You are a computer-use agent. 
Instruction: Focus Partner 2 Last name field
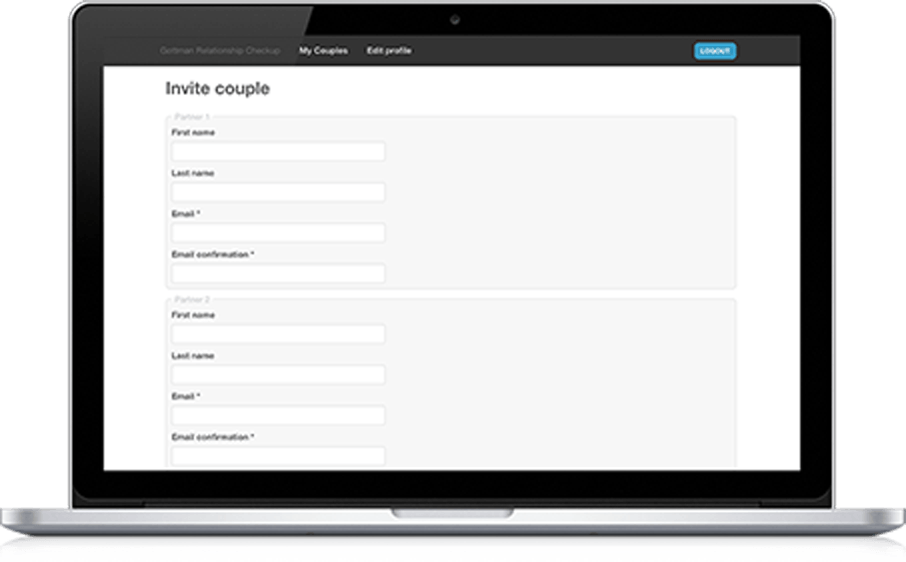point(278,374)
